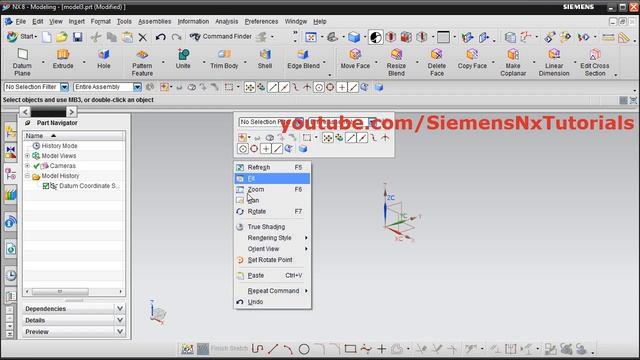Screen dimensions: 640x360
Task: Collapse the Model History tree node
Action: tap(27, 176)
